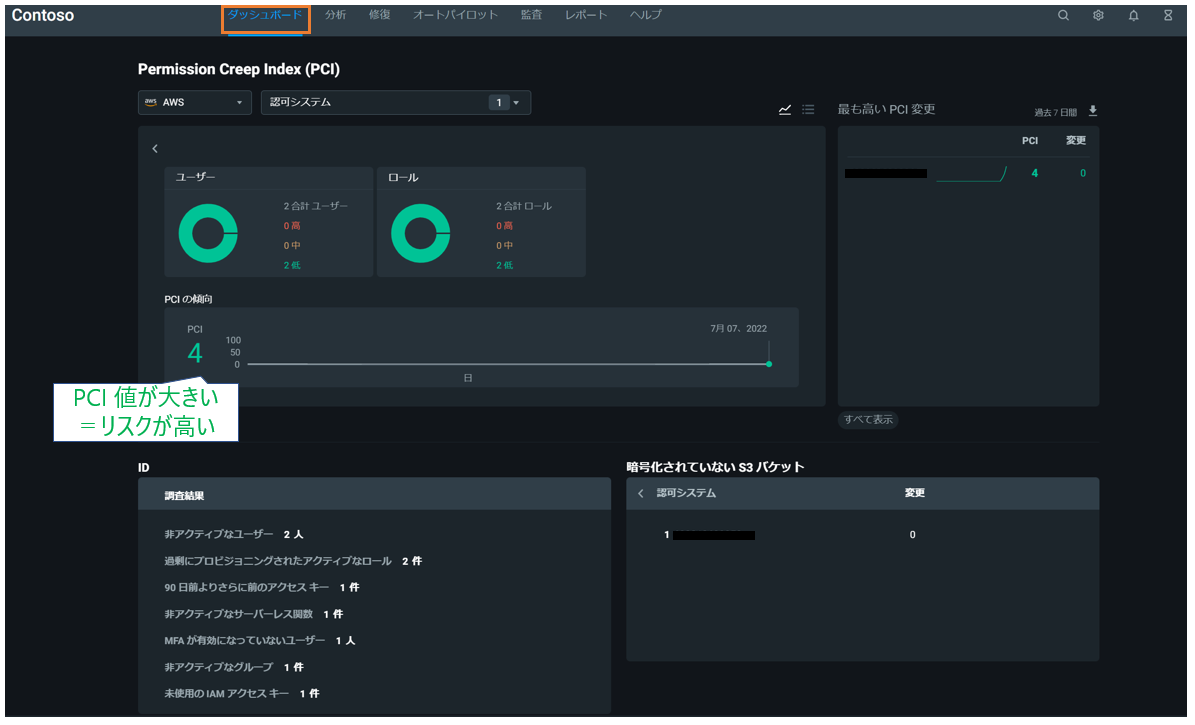Viewport: 1195px width, 725px height.
Task: Click '2 合計 ロール' text
Action: 524,206
